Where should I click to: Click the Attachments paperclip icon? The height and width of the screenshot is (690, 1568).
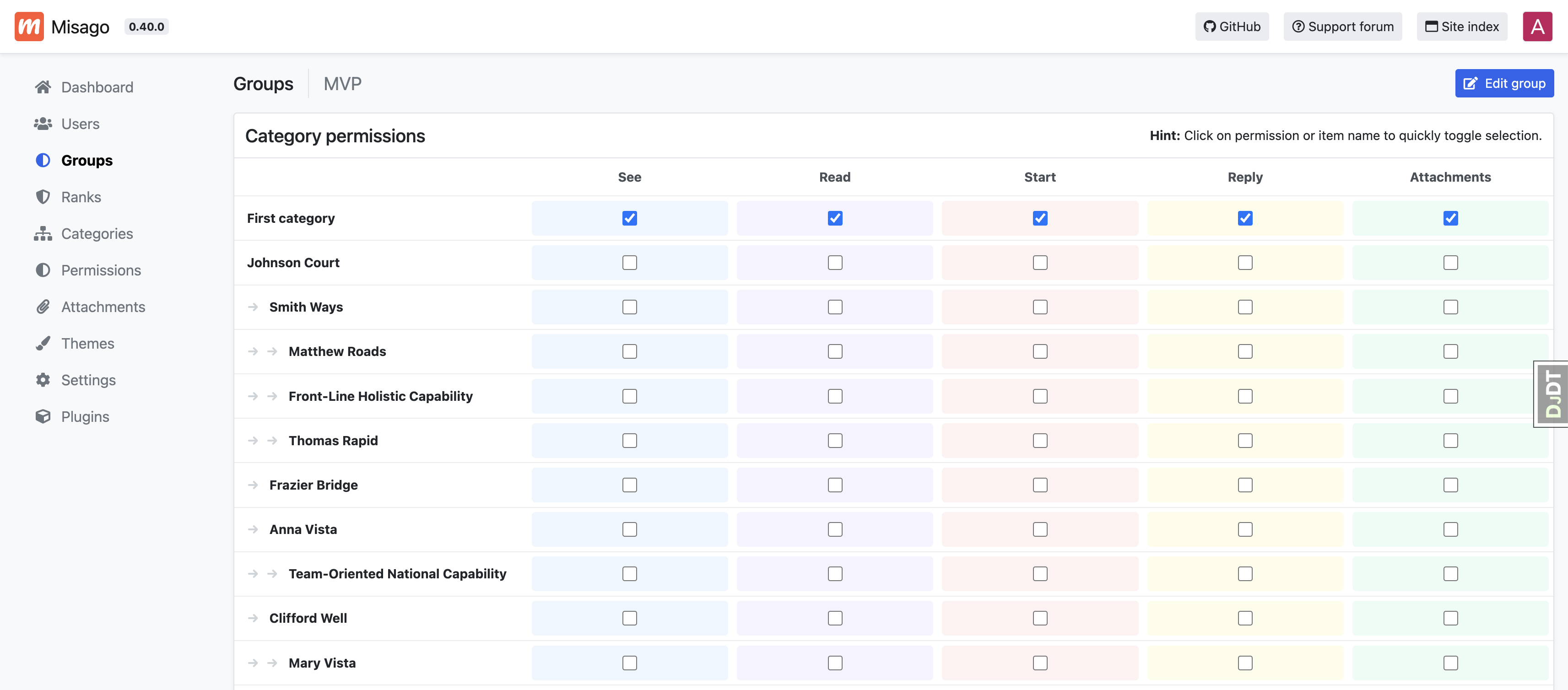(43, 307)
